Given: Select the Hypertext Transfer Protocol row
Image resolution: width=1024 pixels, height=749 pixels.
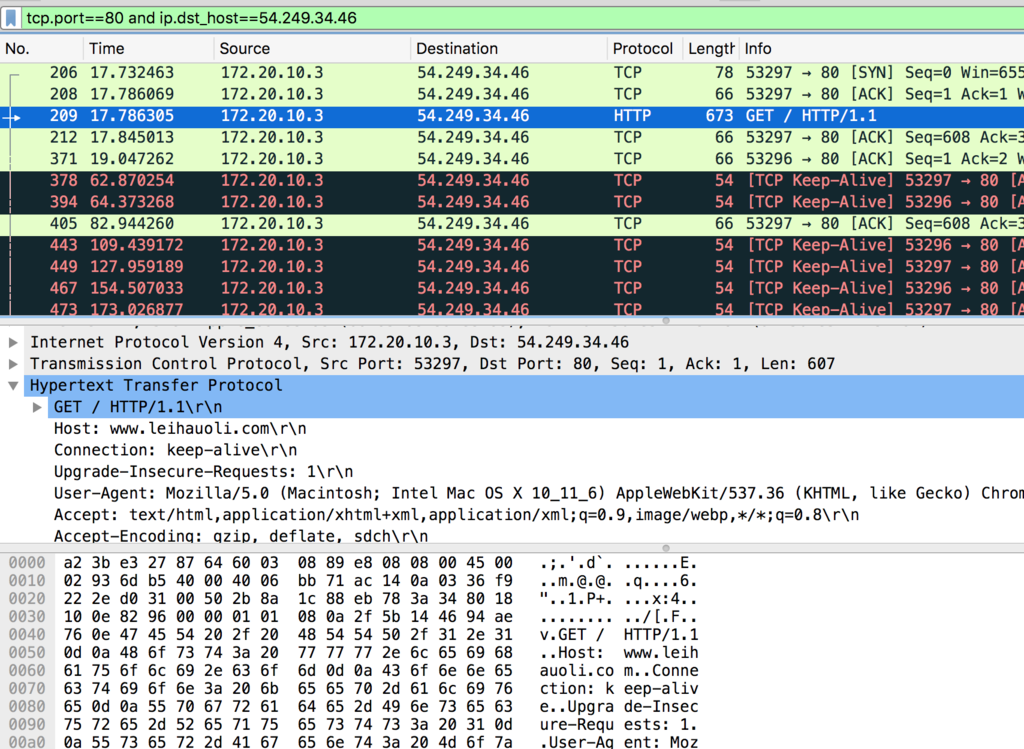Looking at the screenshot, I should point(524,385).
